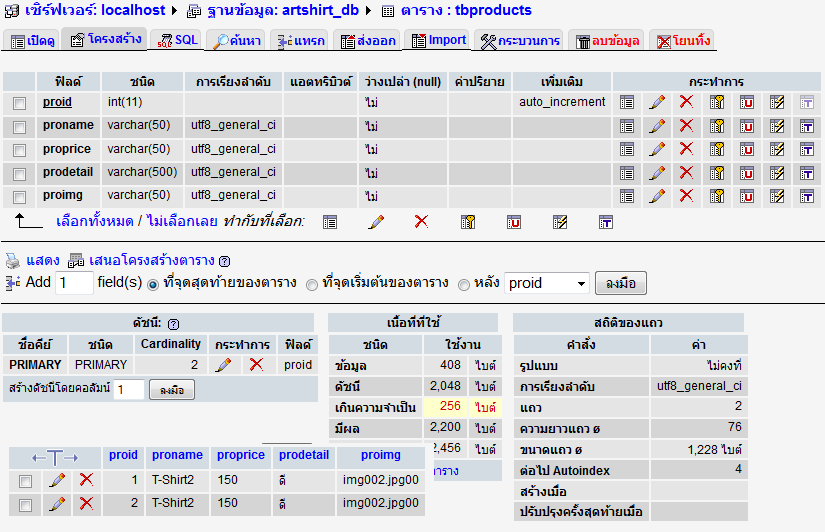This screenshot has height=532, width=825.
Task: Browse distinct values icon for proid field
Action: [x=627, y=102]
